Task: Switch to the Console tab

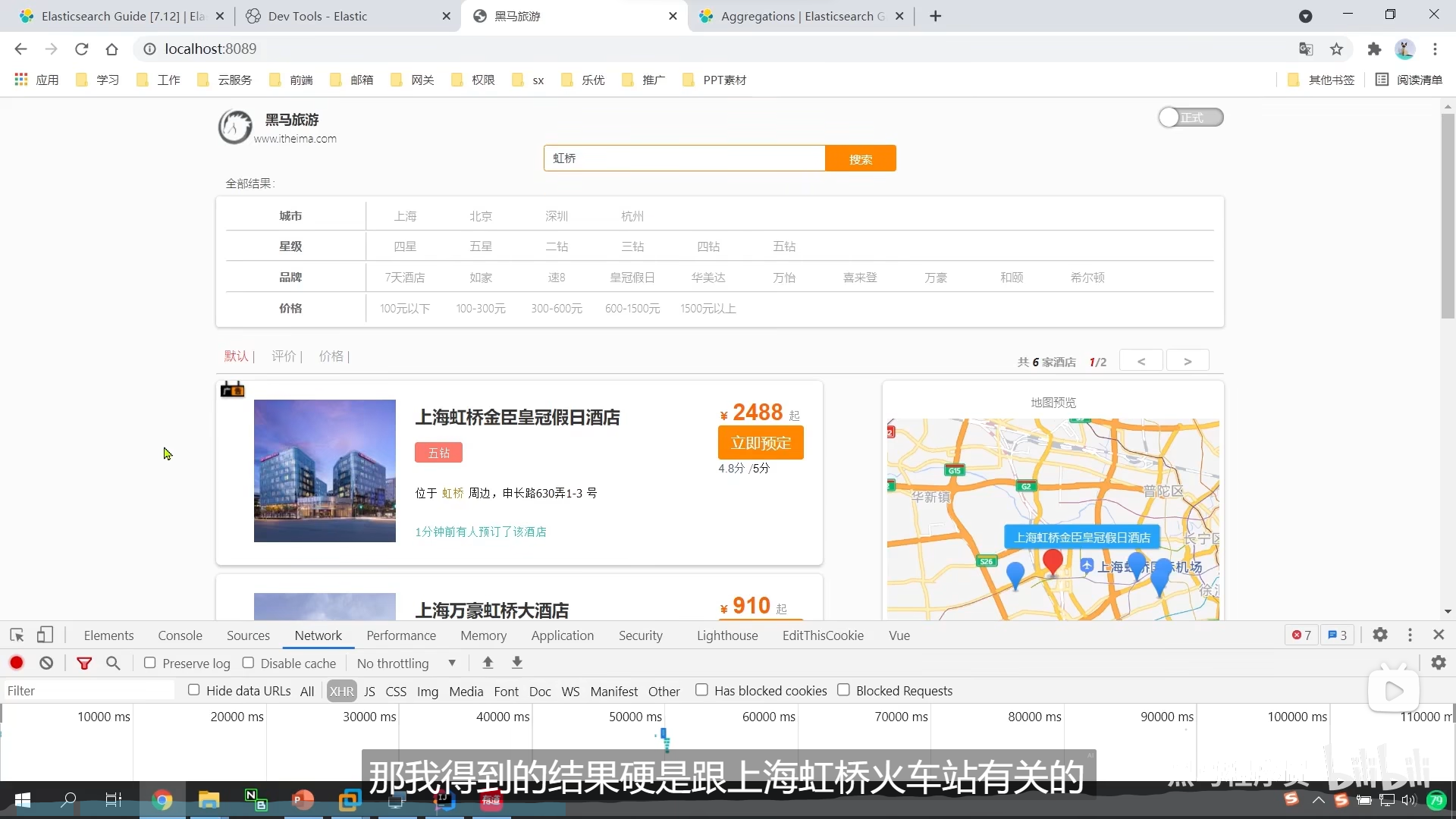Action: (x=180, y=635)
